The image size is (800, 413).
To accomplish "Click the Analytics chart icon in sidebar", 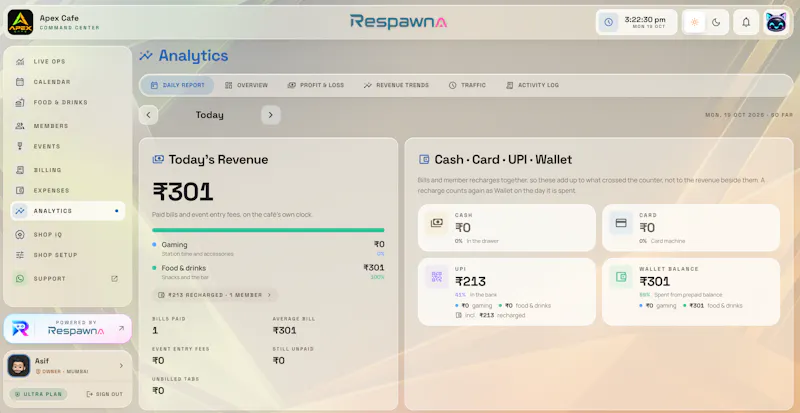I will tap(20, 211).
